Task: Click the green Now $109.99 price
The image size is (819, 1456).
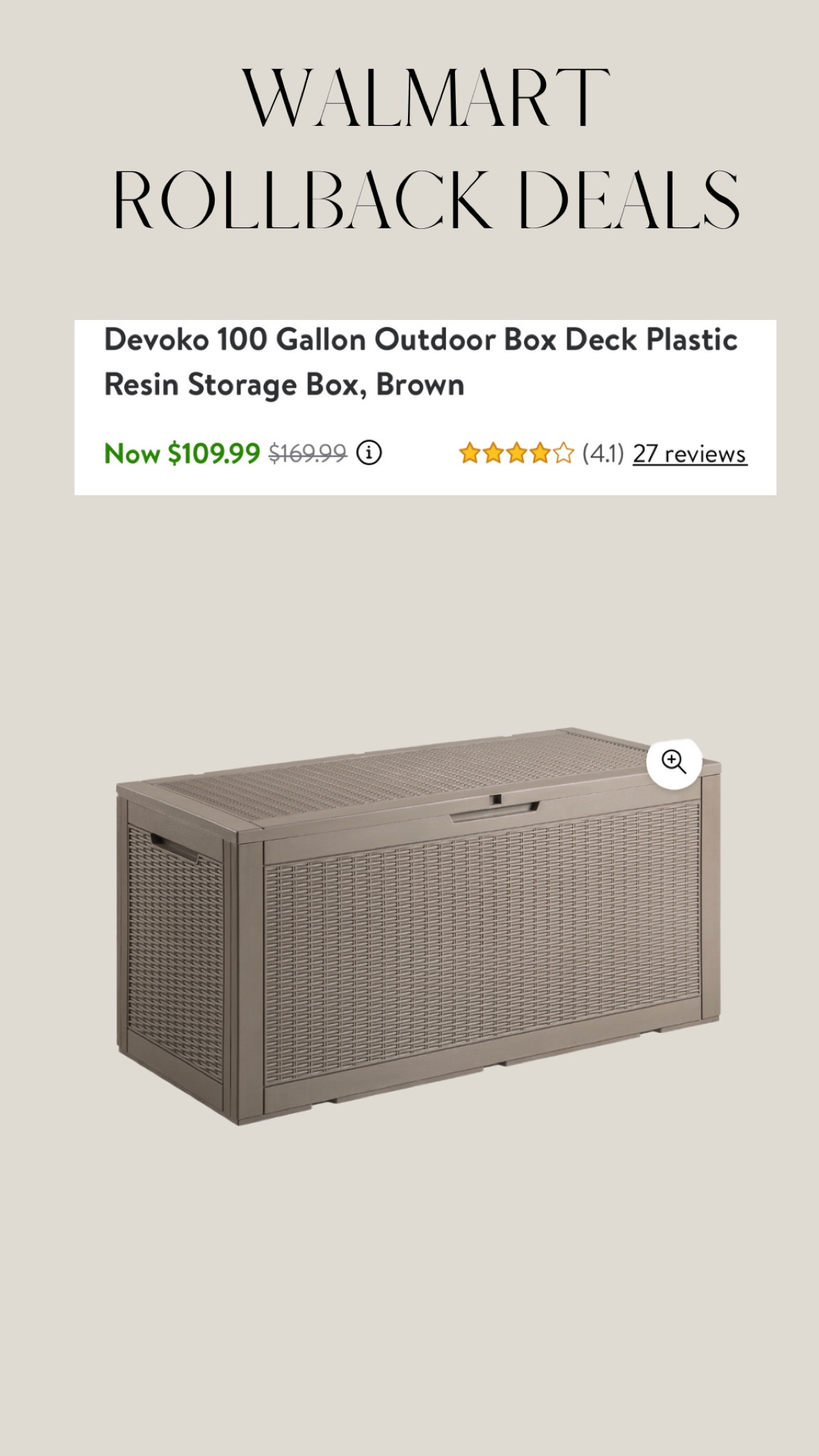Action: tap(181, 452)
